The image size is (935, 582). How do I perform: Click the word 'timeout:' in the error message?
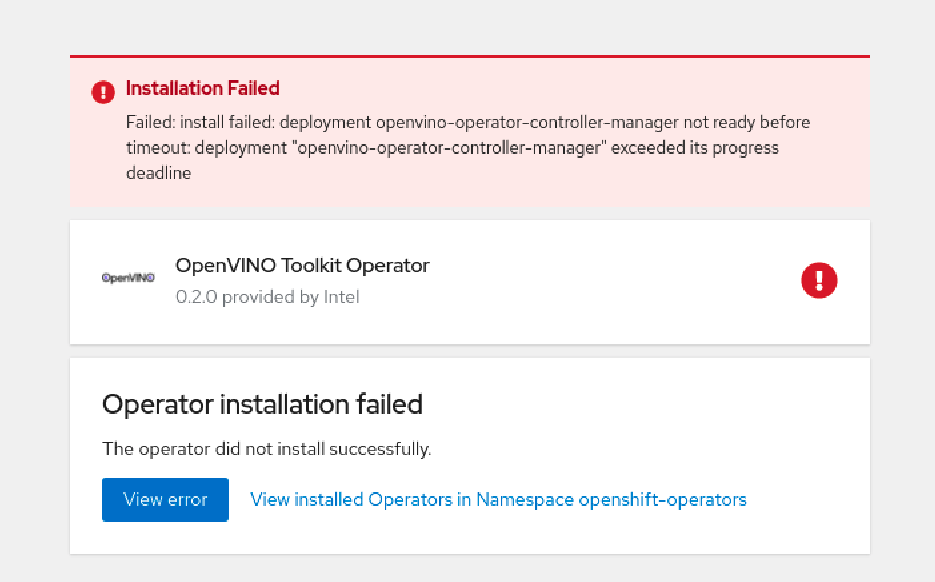point(158,148)
